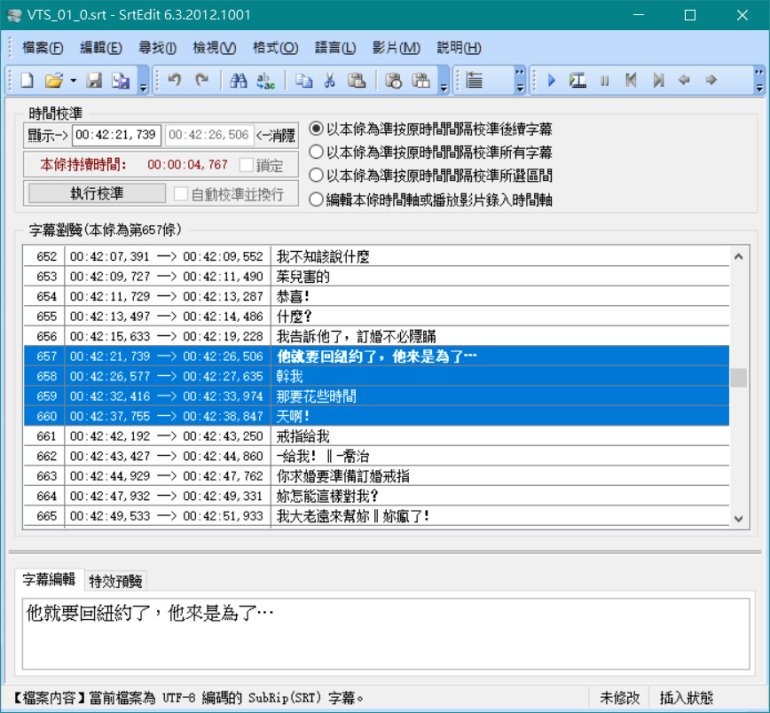Select subtitle row 656 我告訴他了,訂婚不必隱瞞
Screen dimensions: 770x713
376,336
